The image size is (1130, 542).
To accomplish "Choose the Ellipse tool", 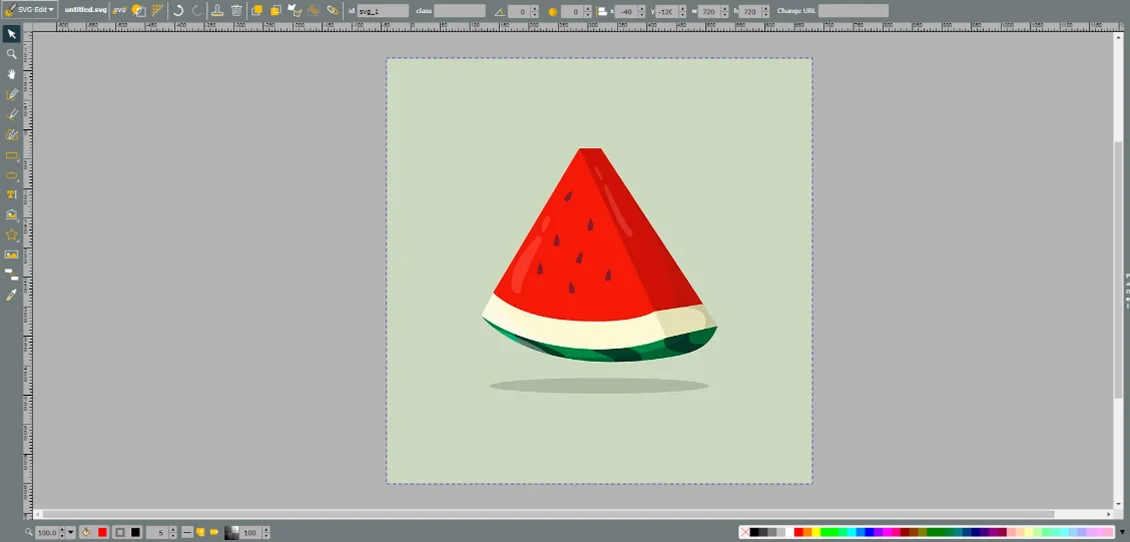I will 12,175.
